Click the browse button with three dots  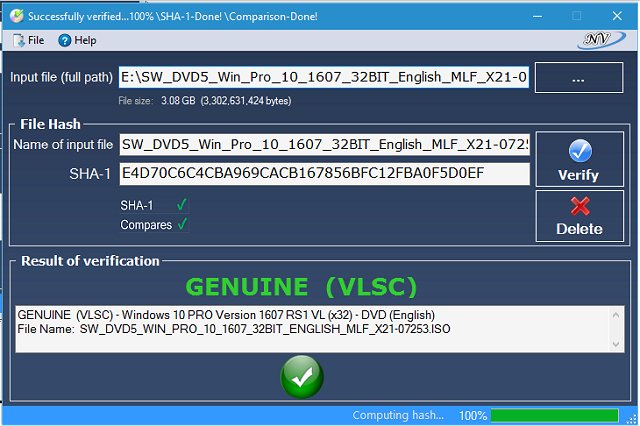(579, 78)
